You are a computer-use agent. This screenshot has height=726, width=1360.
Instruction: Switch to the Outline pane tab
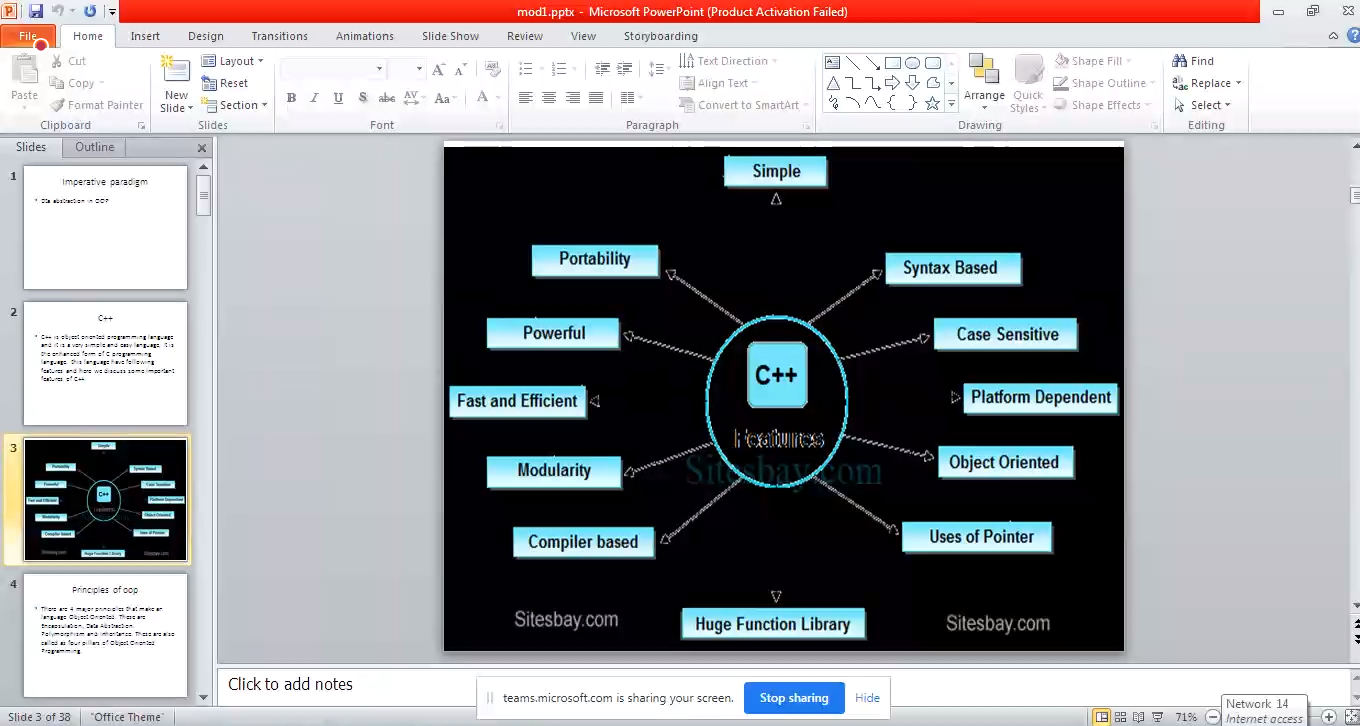pos(95,147)
